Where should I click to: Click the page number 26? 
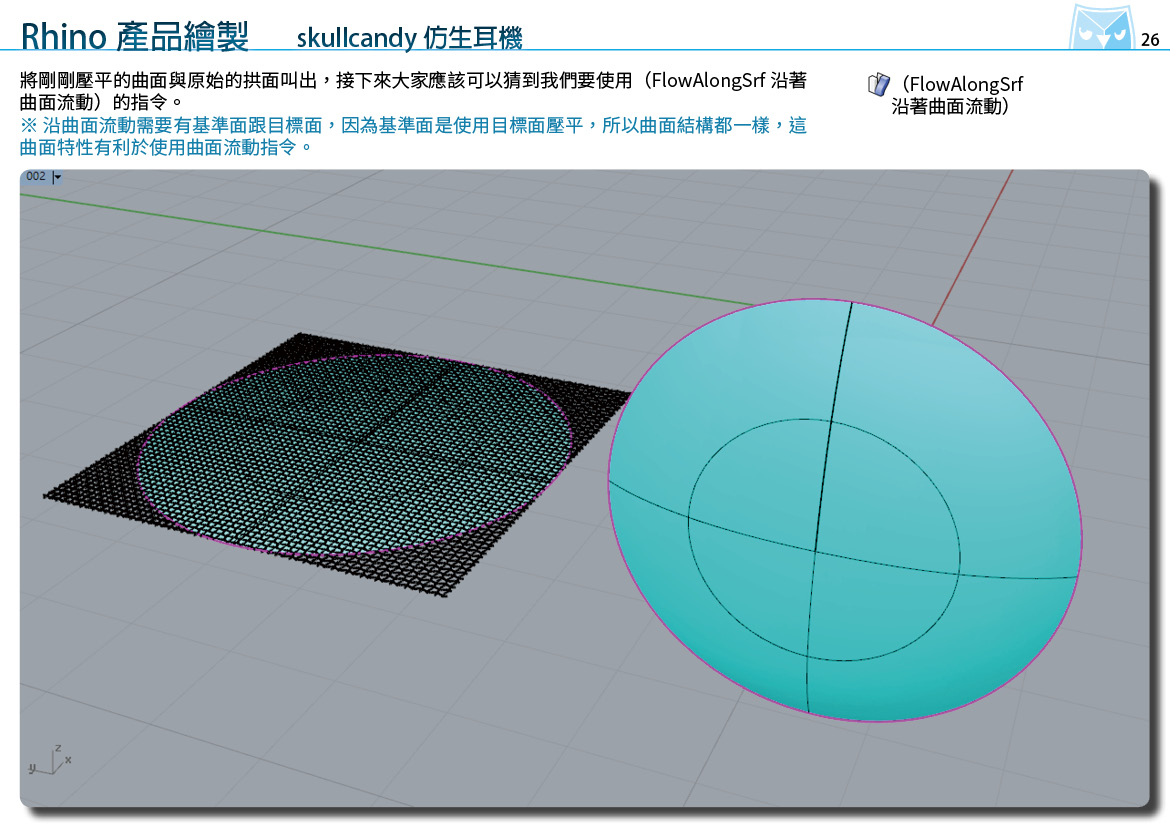click(1150, 40)
